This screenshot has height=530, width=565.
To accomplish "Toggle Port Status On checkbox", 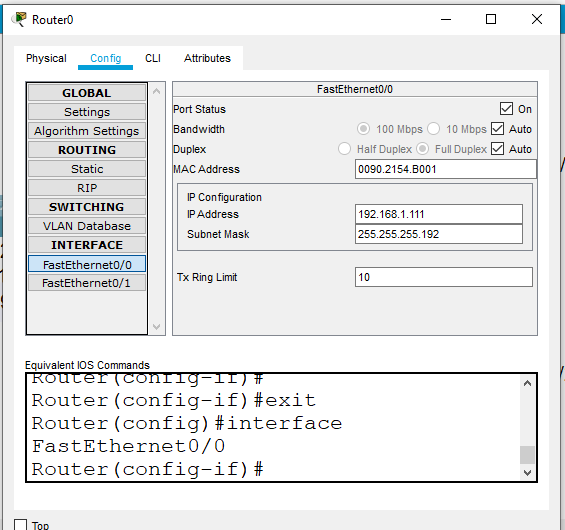I will click(x=506, y=109).
